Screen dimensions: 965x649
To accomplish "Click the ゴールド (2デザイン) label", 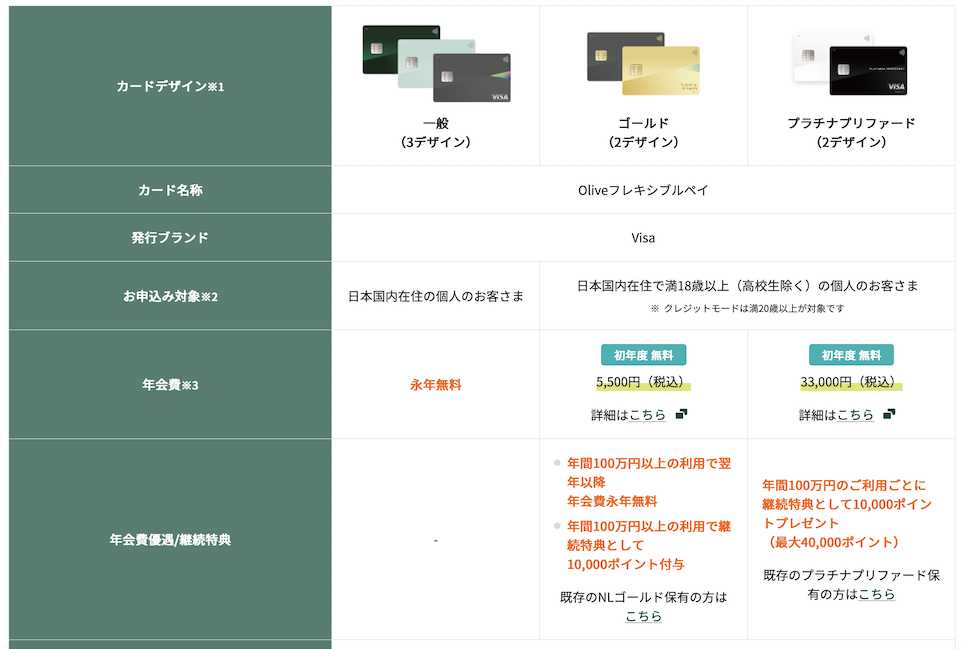I will coord(643,132).
